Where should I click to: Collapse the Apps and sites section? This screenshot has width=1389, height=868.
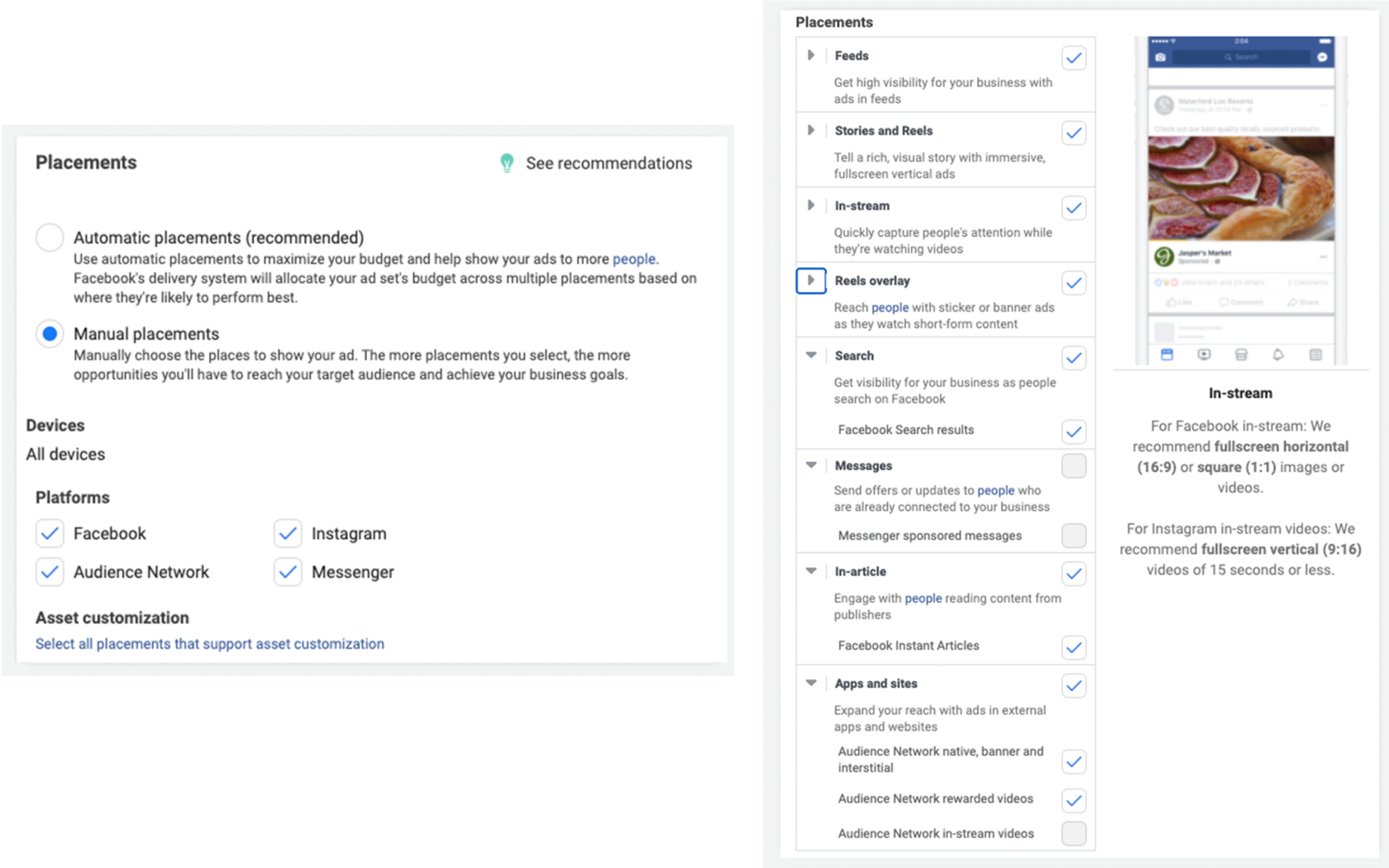[x=811, y=684]
